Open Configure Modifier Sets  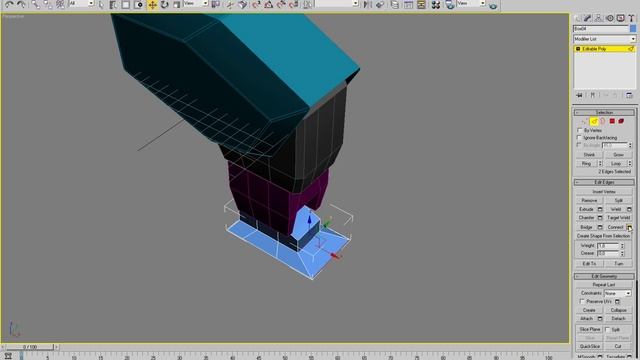(629, 95)
